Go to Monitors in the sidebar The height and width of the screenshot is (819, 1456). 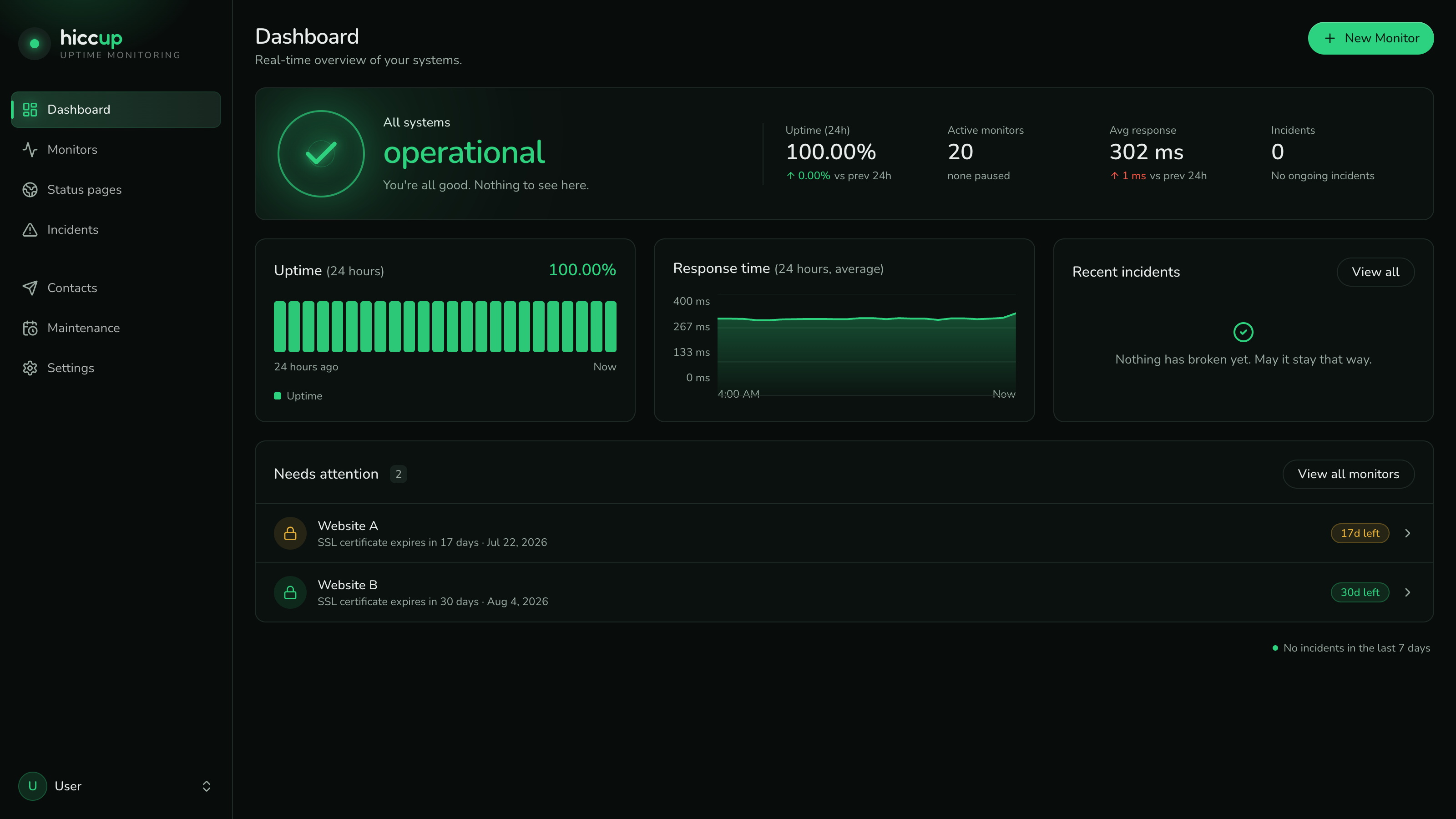[x=116, y=150]
